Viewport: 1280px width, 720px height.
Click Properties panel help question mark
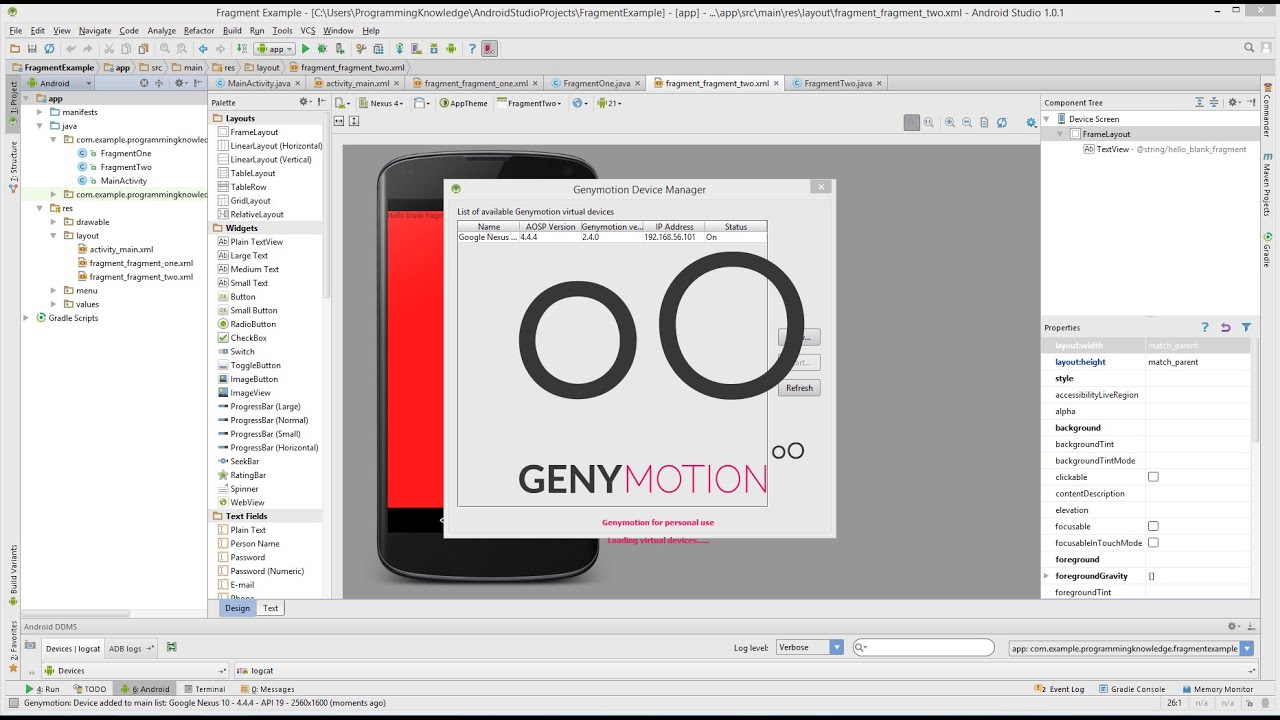tap(1205, 327)
